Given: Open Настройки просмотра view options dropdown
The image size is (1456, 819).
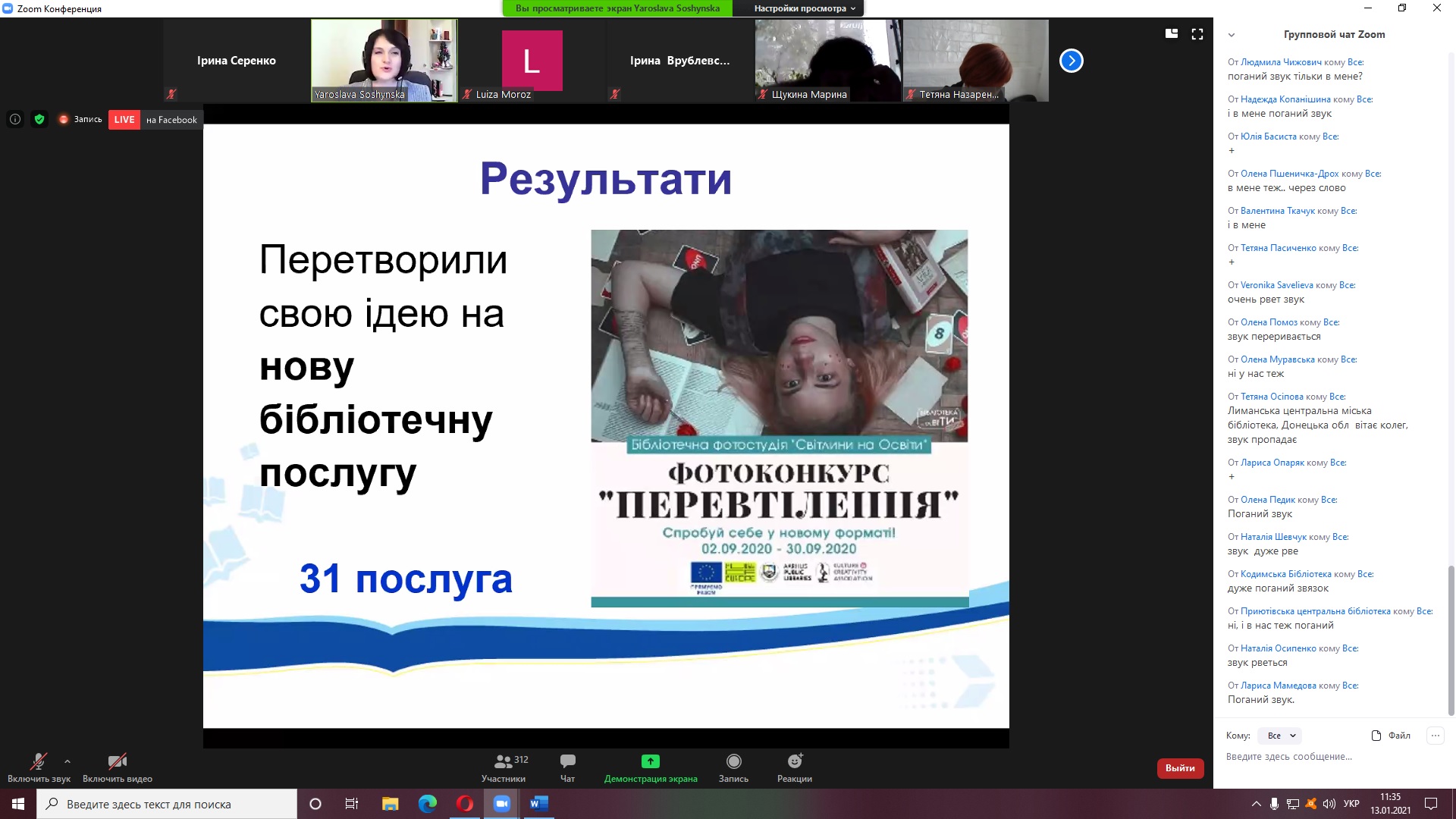Looking at the screenshot, I should [804, 8].
